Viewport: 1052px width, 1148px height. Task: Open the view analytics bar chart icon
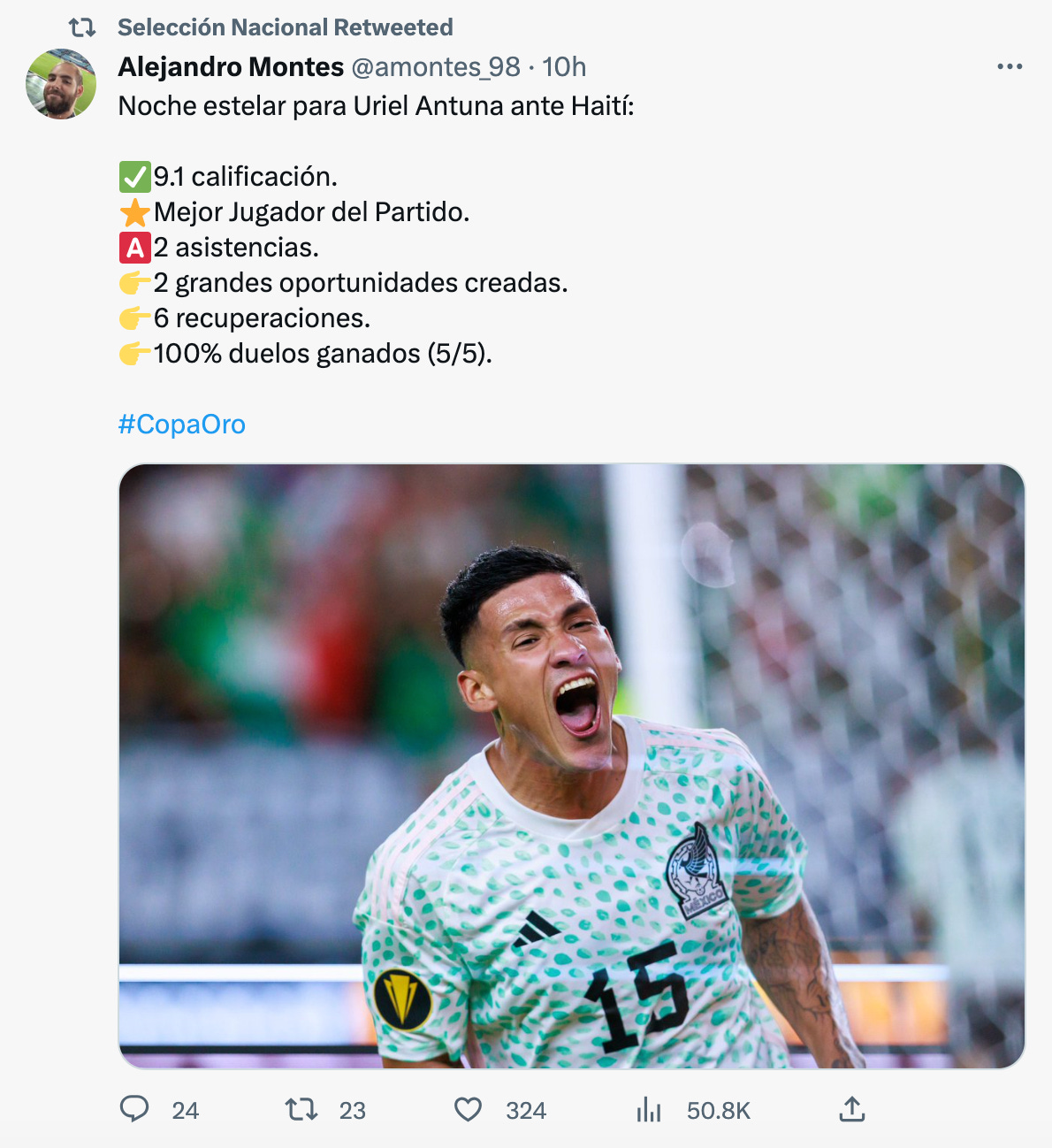(x=649, y=1109)
